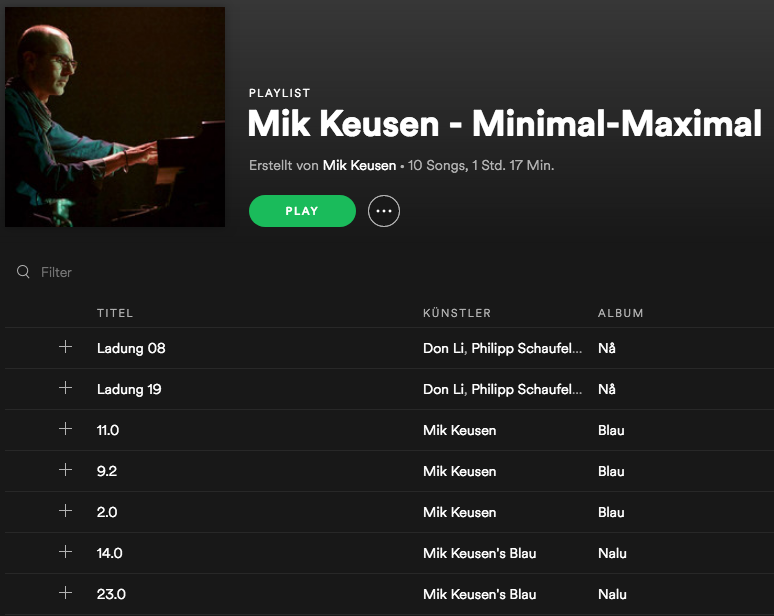Image resolution: width=774 pixels, height=616 pixels.
Task: Open the three-dots more options menu
Action: tap(384, 211)
